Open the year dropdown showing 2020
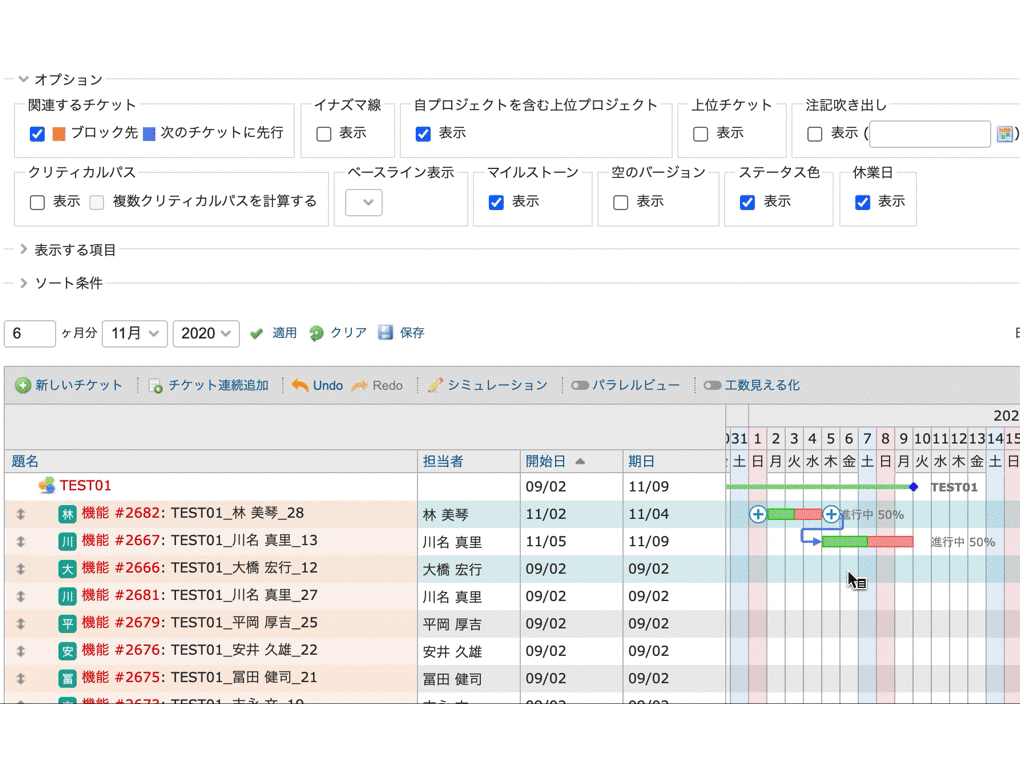The image size is (1020, 765). click(x=206, y=334)
